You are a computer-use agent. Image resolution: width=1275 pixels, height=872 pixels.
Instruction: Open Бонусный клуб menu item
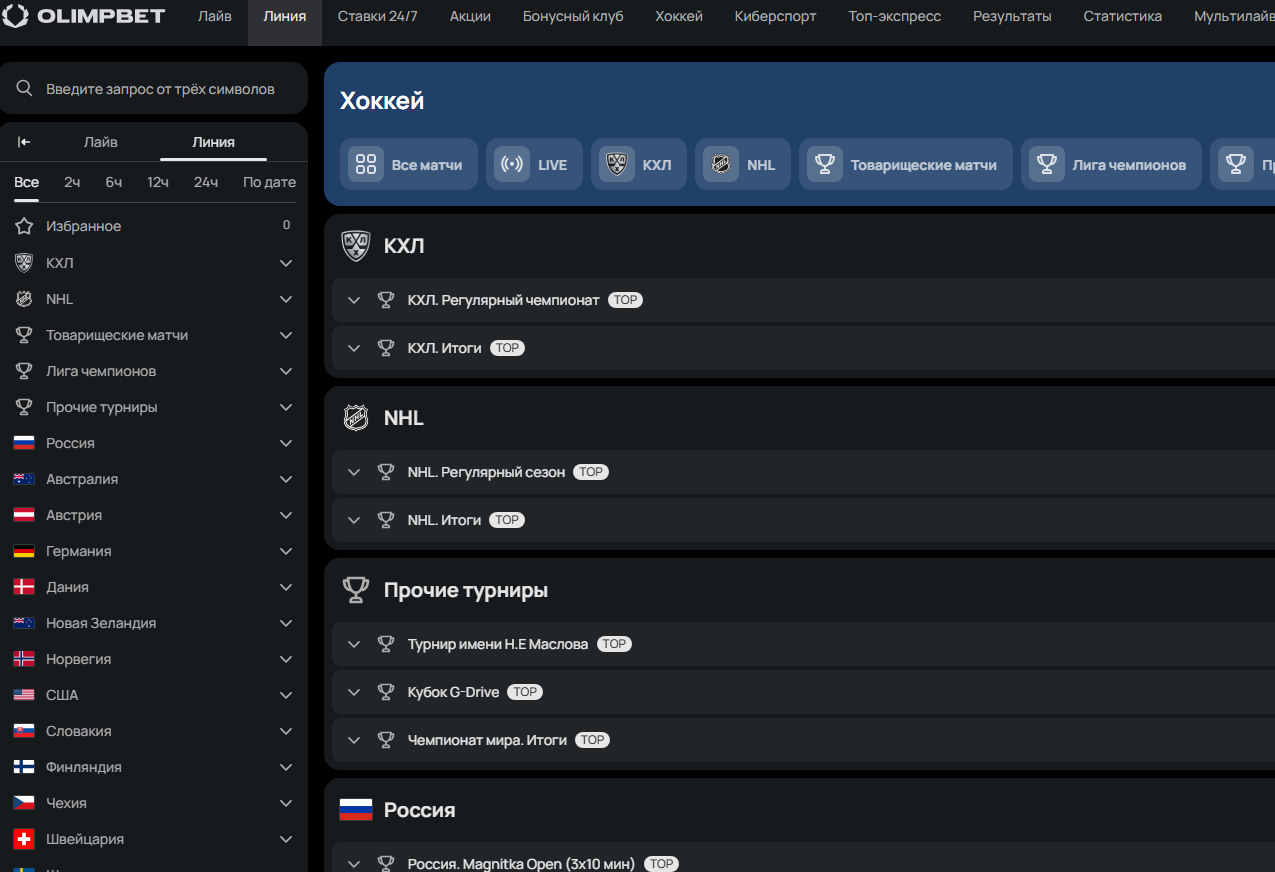(x=573, y=16)
